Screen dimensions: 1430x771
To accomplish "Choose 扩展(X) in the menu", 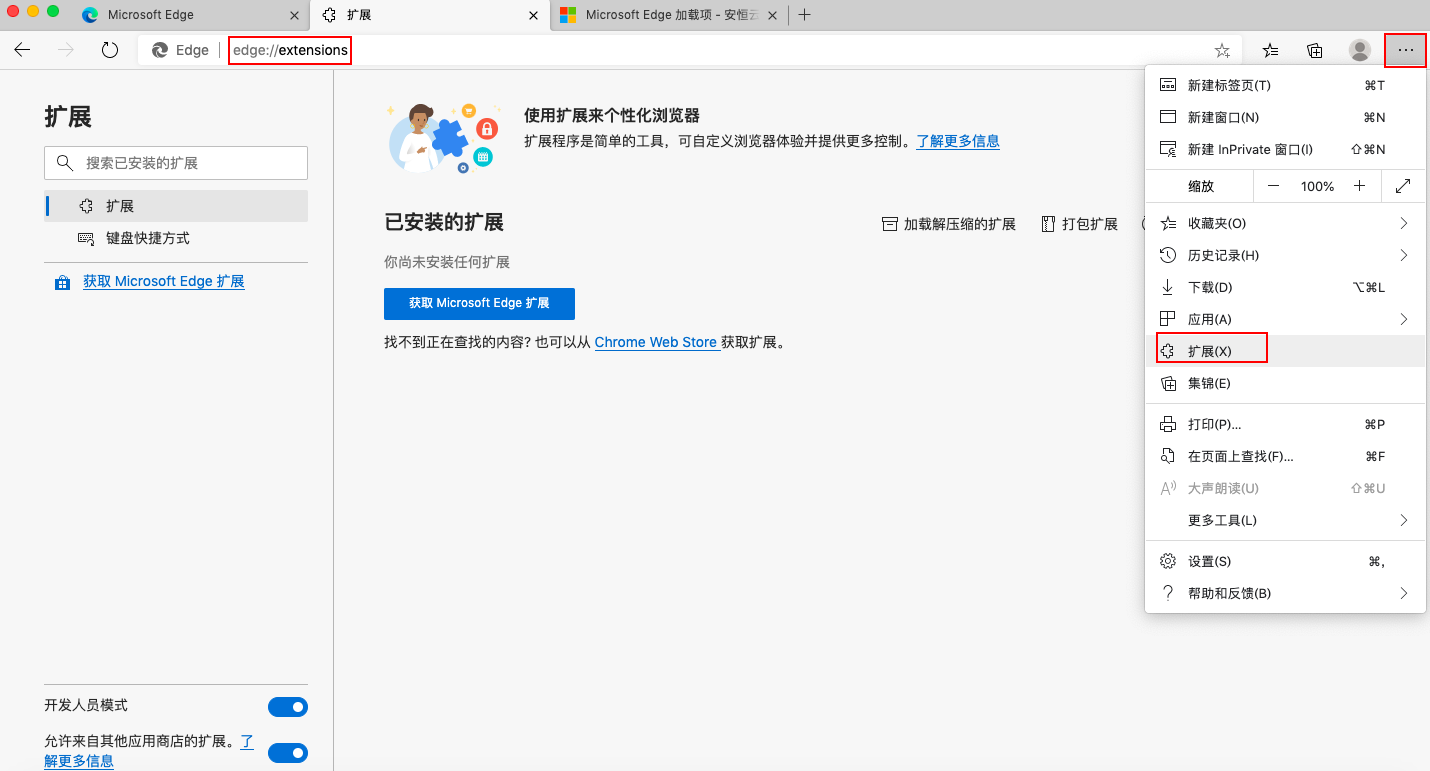I will point(1285,352).
